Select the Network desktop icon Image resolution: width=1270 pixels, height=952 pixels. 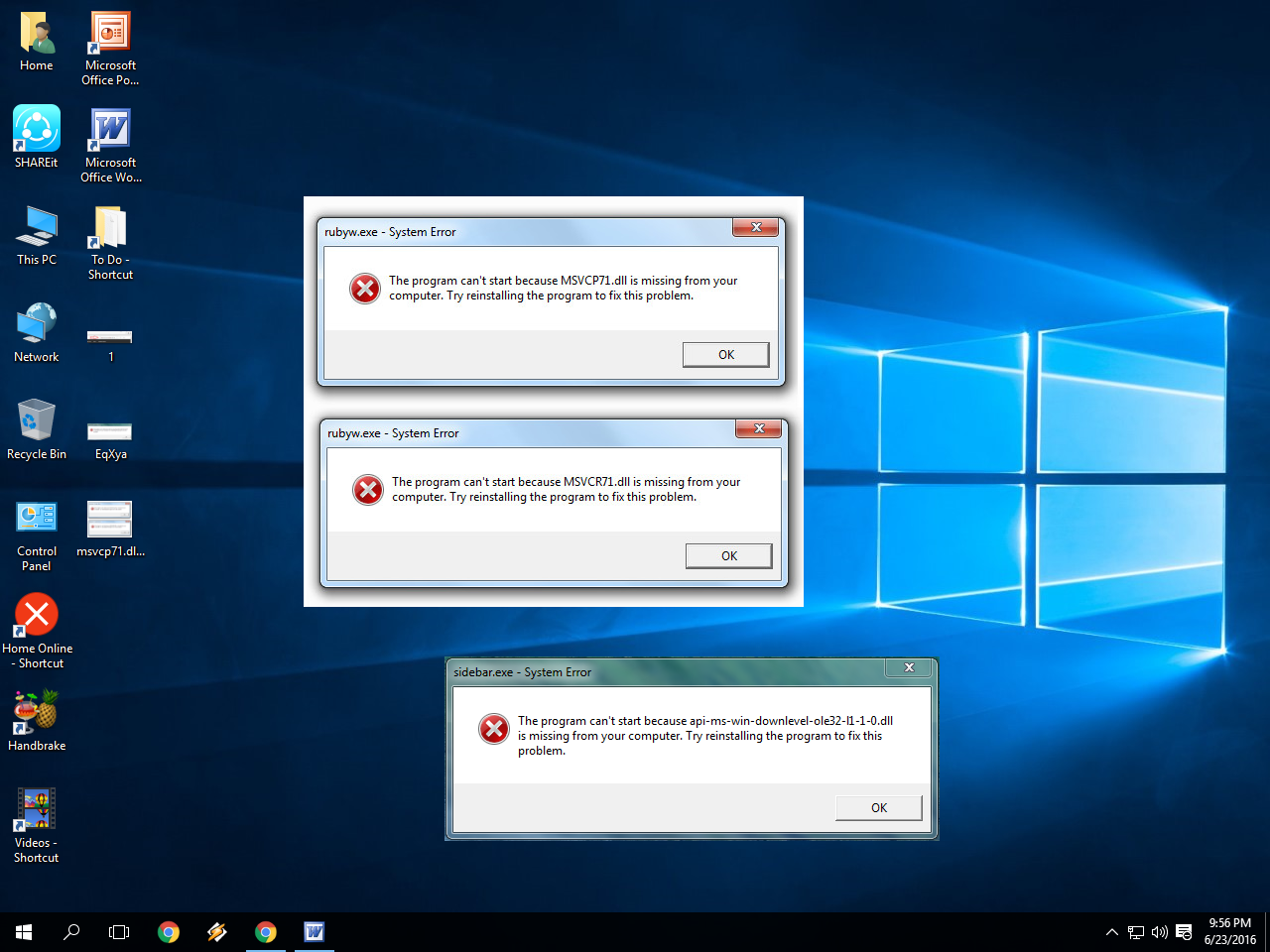[x=37, y=331]
